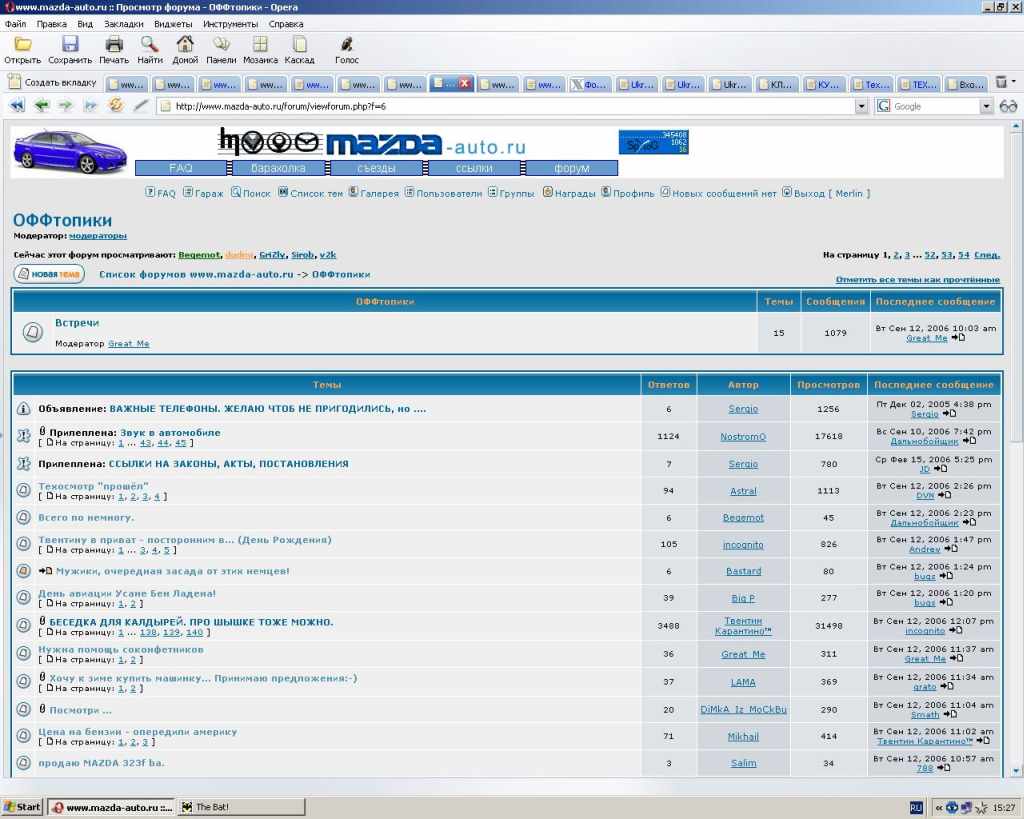Click the green Back arrow button

pyautogui.click(x=42, y=106)
